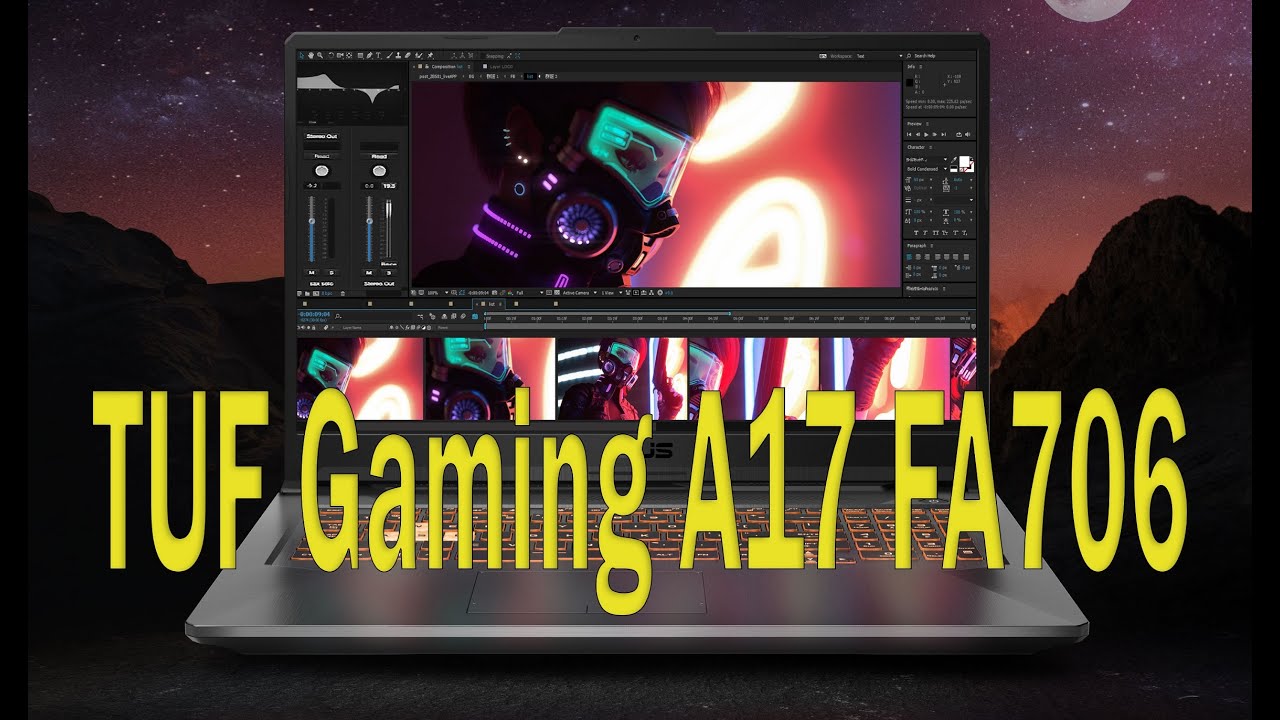Select the Roto Brush tool
This screenshot has height=720, width=1280.
coord(418,56)
